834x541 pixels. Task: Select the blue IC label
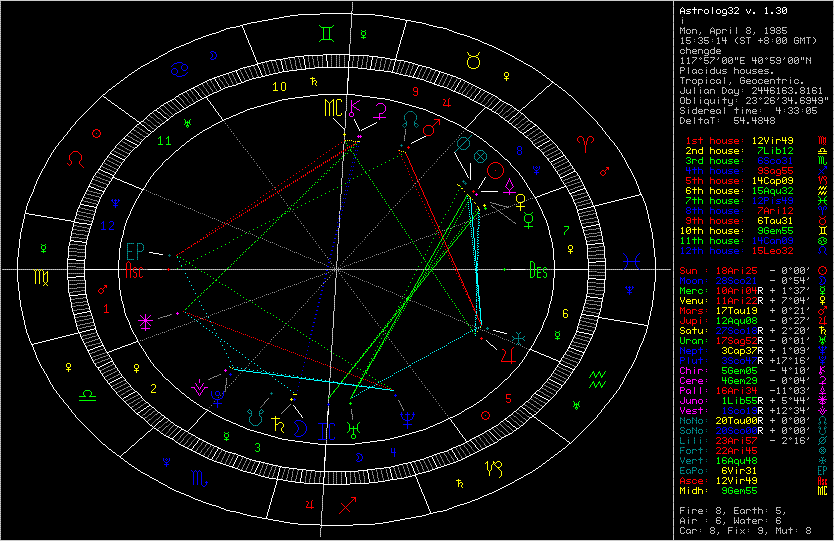[327, 431]
